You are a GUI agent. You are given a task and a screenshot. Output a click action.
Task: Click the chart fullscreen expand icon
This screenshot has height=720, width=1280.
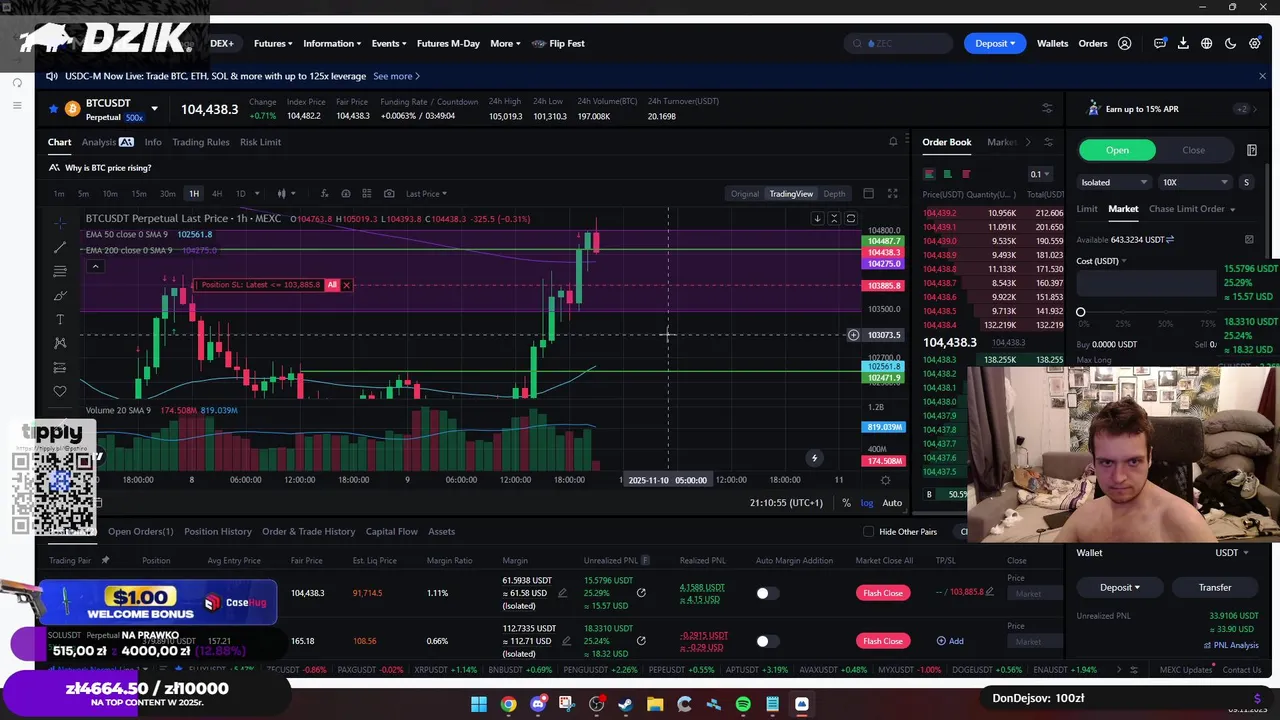click(x=892, y=193)
